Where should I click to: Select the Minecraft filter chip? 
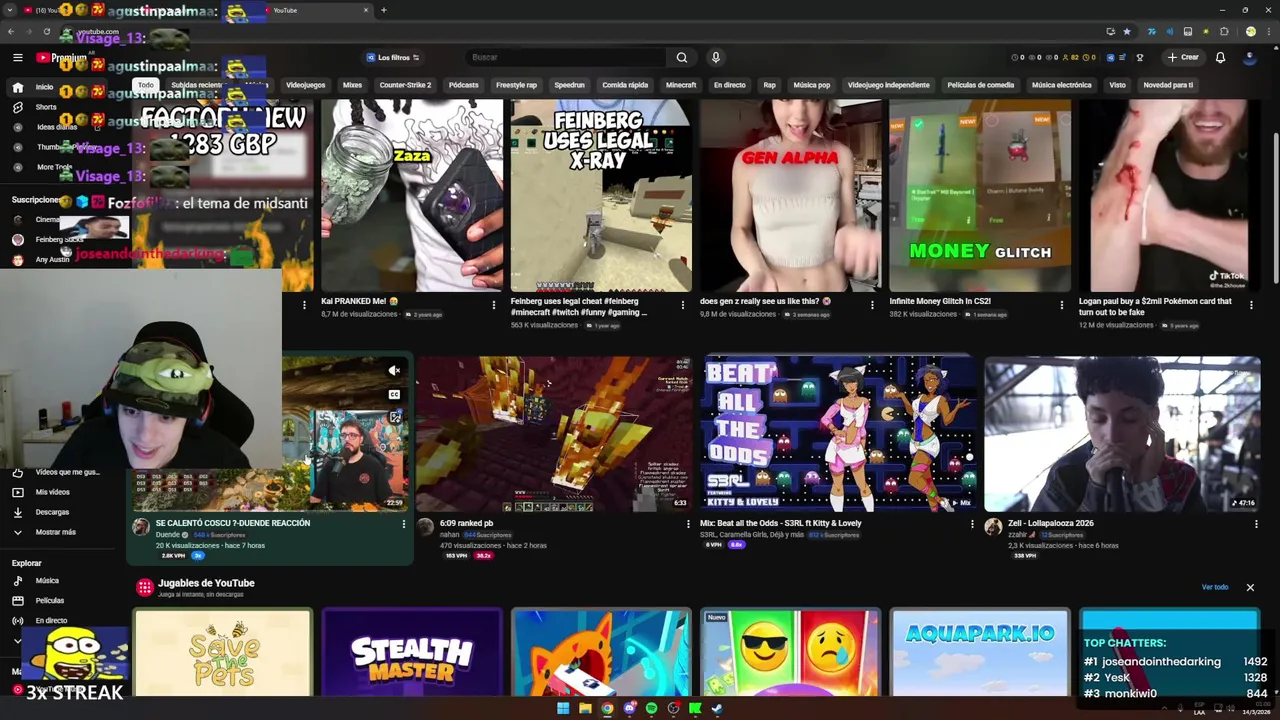tap(681, 85)
